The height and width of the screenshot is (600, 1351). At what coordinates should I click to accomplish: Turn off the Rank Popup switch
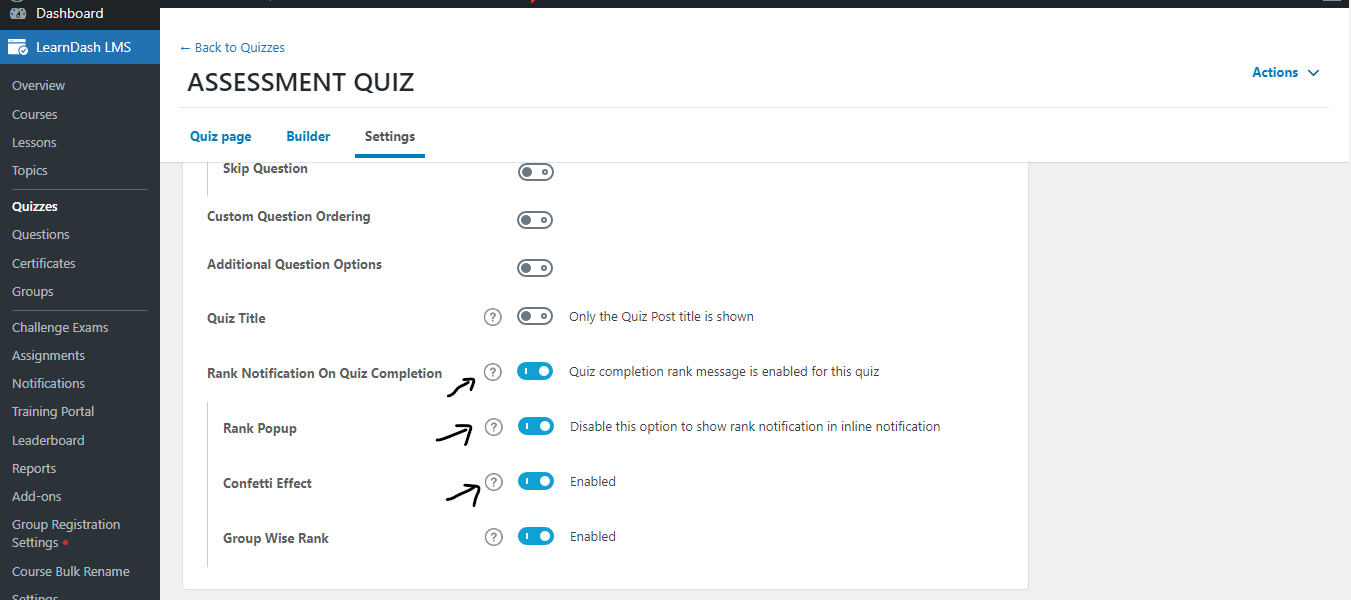tap(536, 426)
